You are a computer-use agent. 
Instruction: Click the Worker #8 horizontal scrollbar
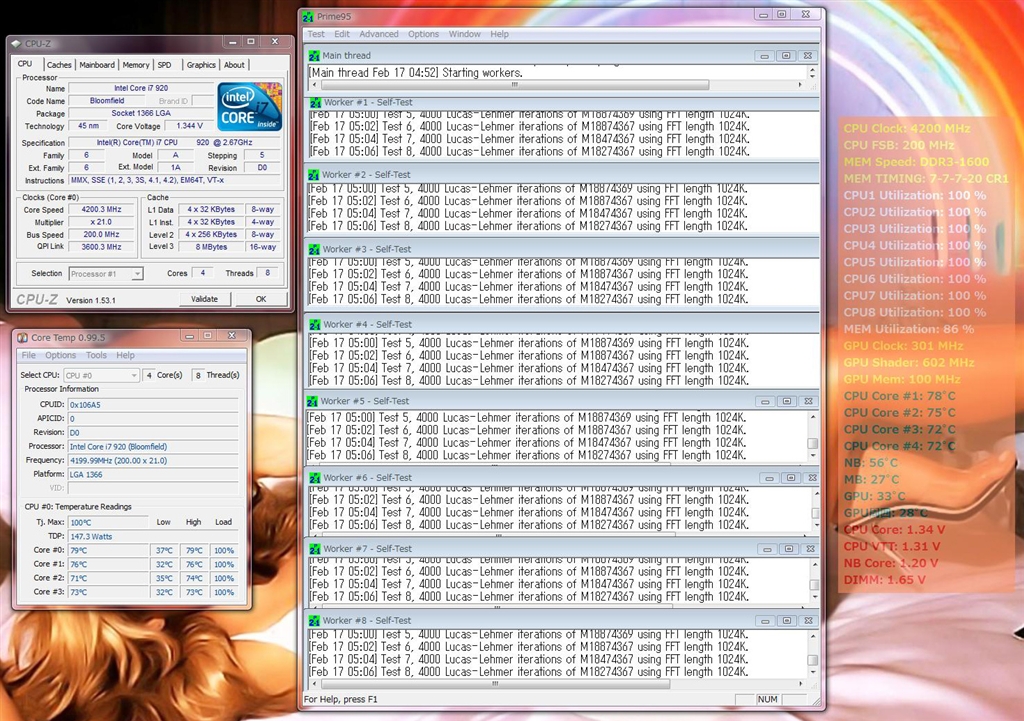coord(556,684)
